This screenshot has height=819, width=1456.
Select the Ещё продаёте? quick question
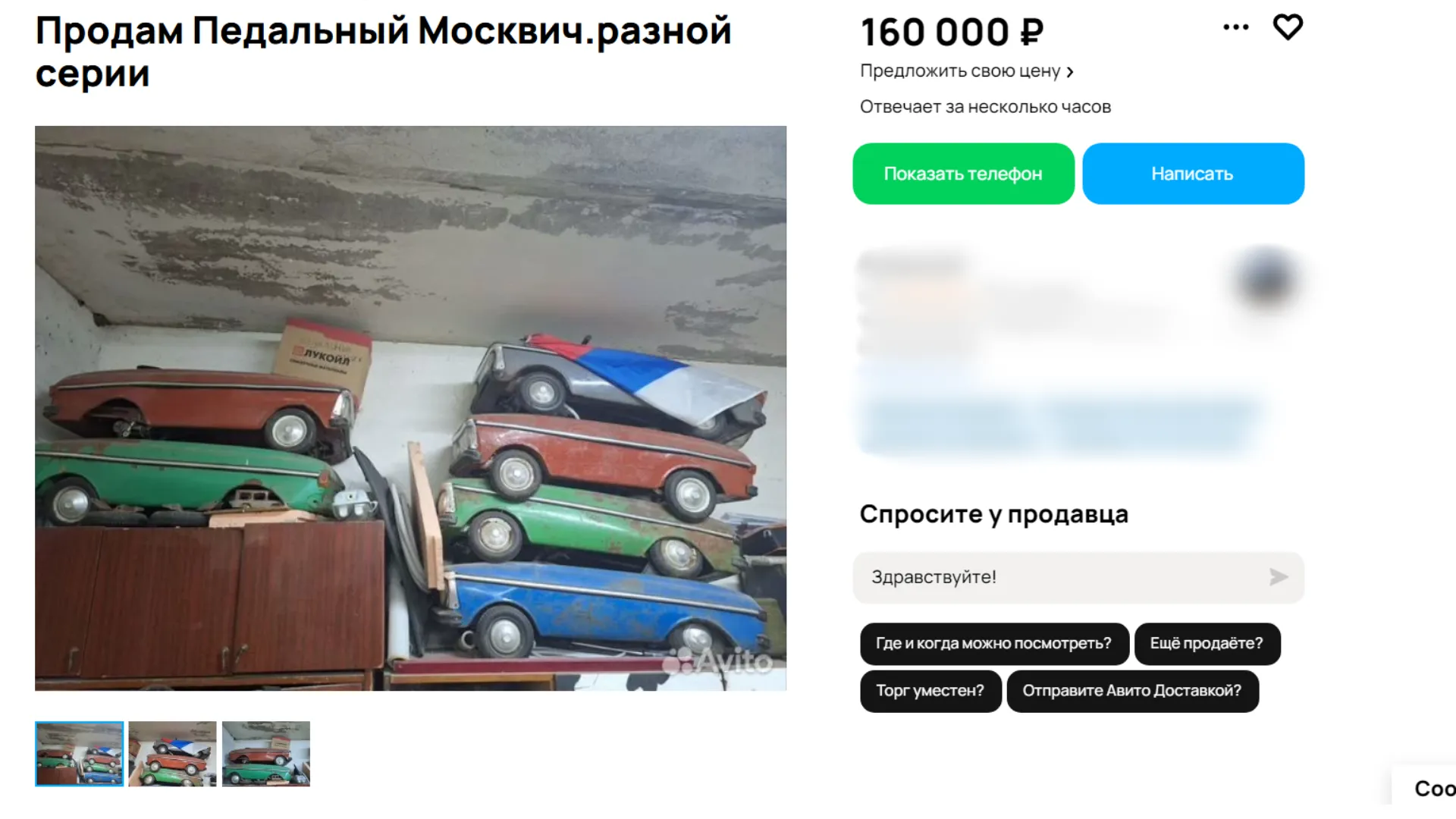(x=1207, y=644)
